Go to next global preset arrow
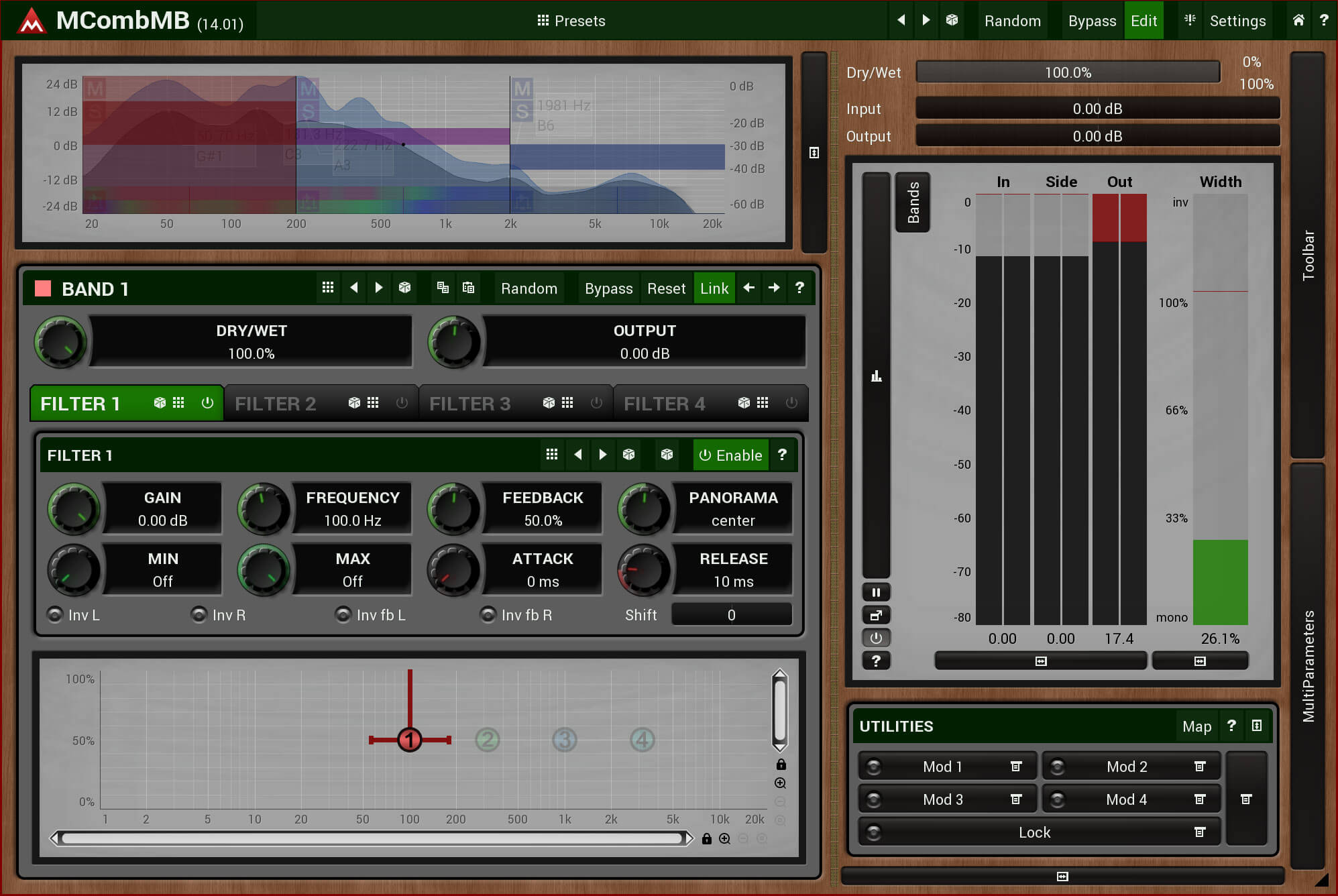Image resolution: width=1338 pixels, height=896 pixels. [926, 20]
